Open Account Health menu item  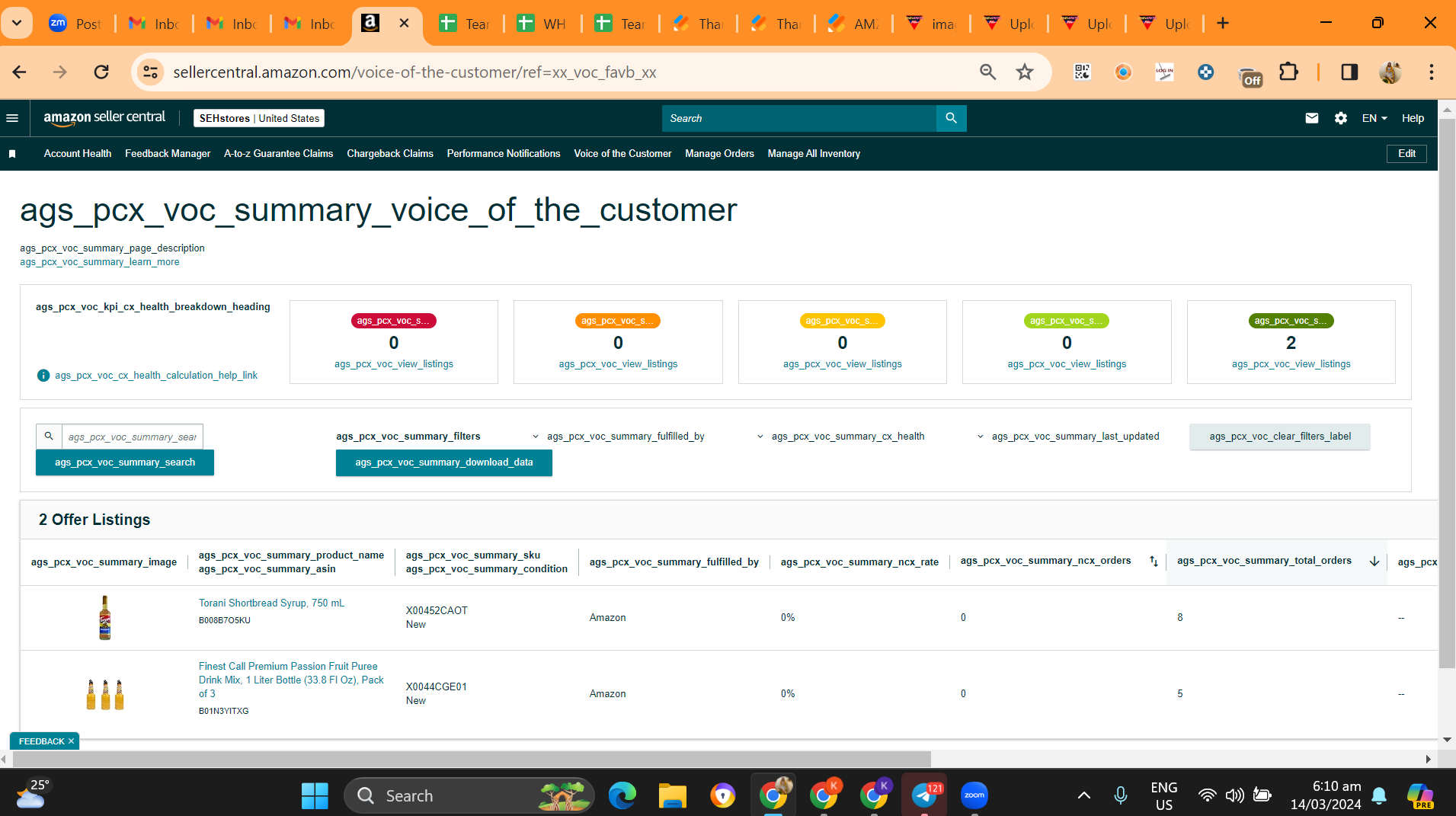(x=78, y=154)
